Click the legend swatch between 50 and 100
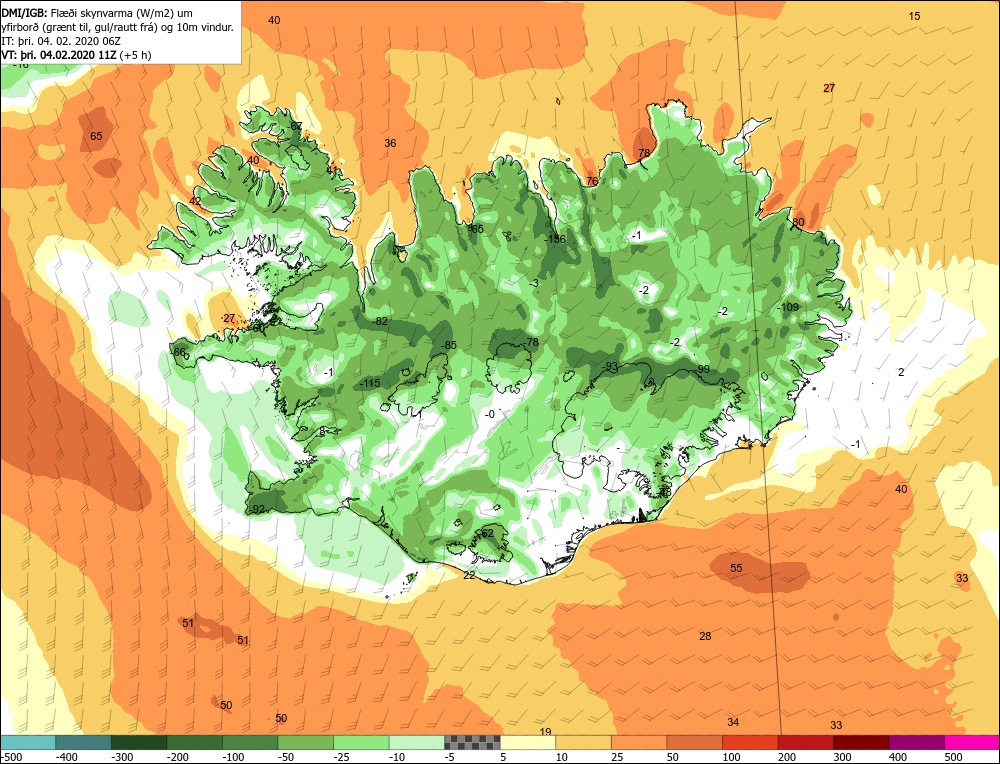 (695, 742)
